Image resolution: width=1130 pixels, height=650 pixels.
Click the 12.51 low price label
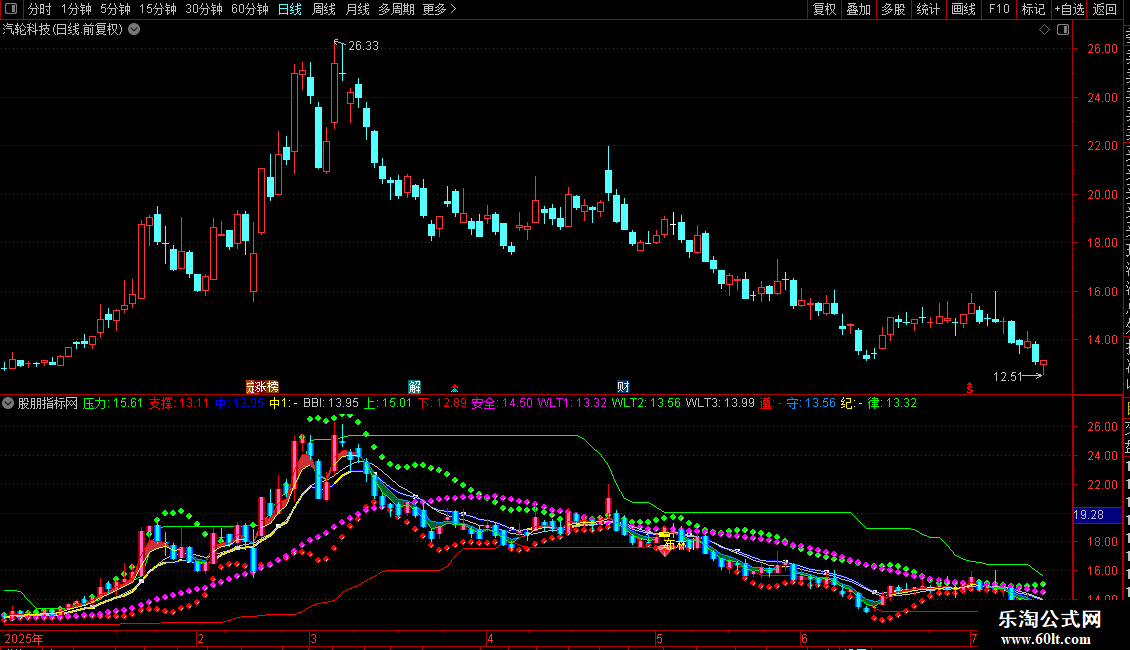1007,377
